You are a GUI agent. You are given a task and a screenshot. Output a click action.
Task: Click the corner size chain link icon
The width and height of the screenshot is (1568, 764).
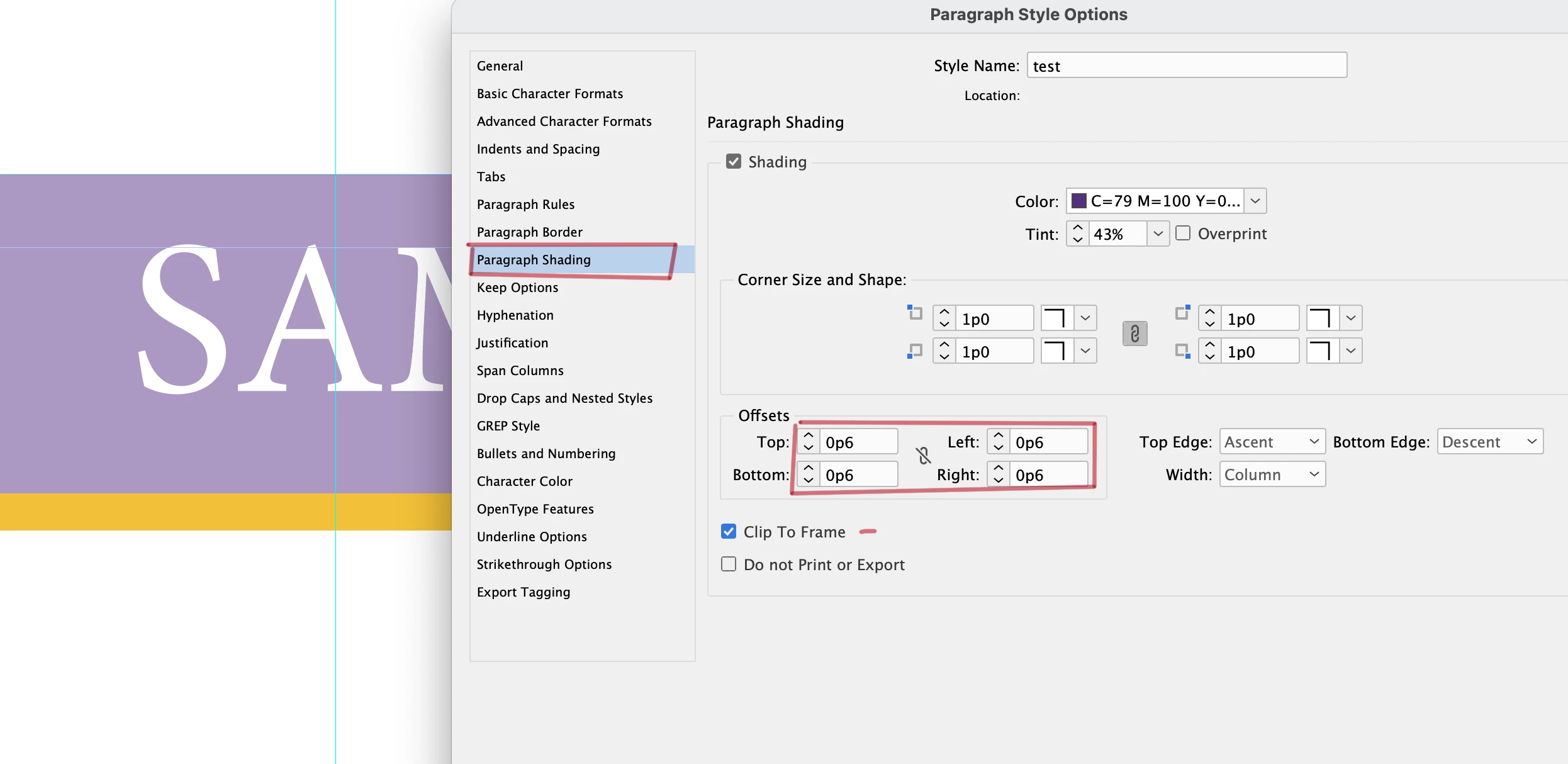click(x=1134, y=334)
